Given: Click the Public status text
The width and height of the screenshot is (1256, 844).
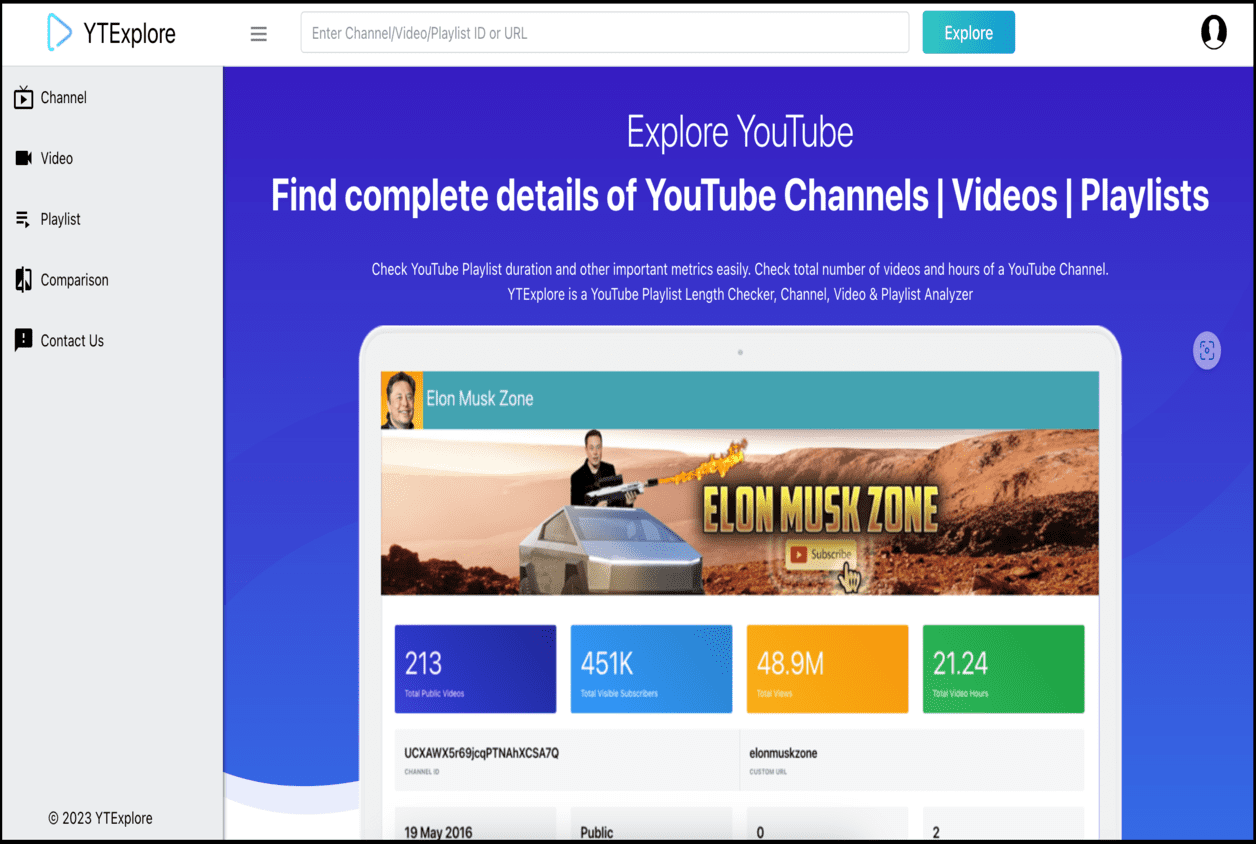Looking at the screenshot, I should pyautogui.click(x=597, y=832).
